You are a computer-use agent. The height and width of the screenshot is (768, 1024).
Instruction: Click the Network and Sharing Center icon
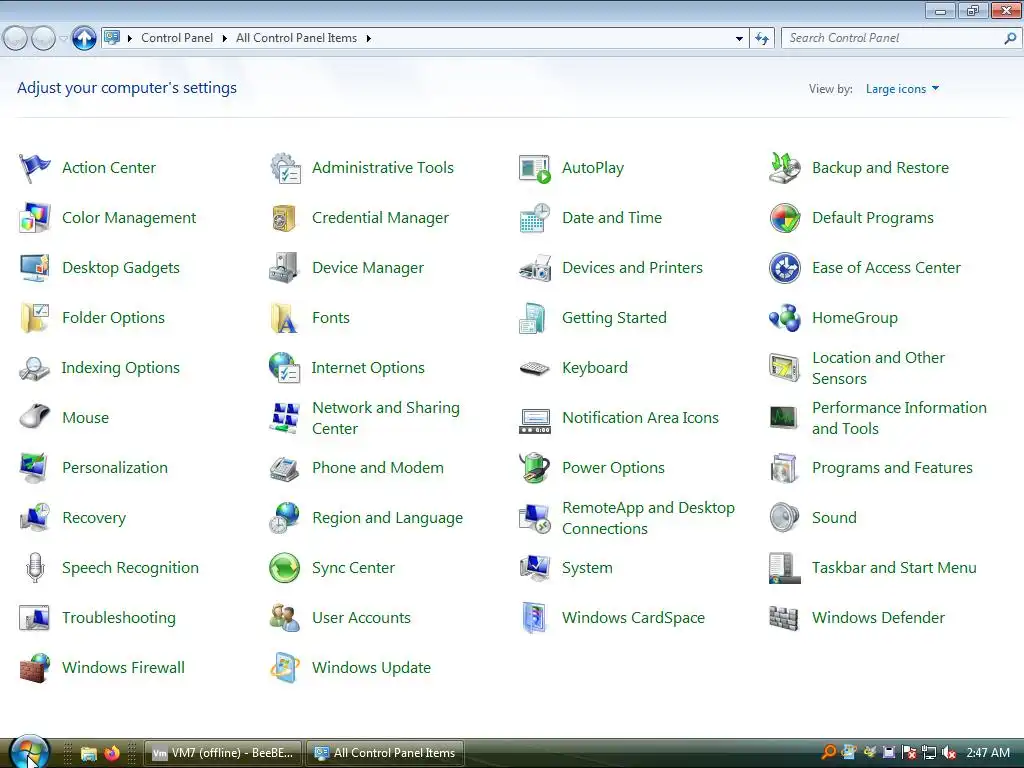tap(284, 418)
